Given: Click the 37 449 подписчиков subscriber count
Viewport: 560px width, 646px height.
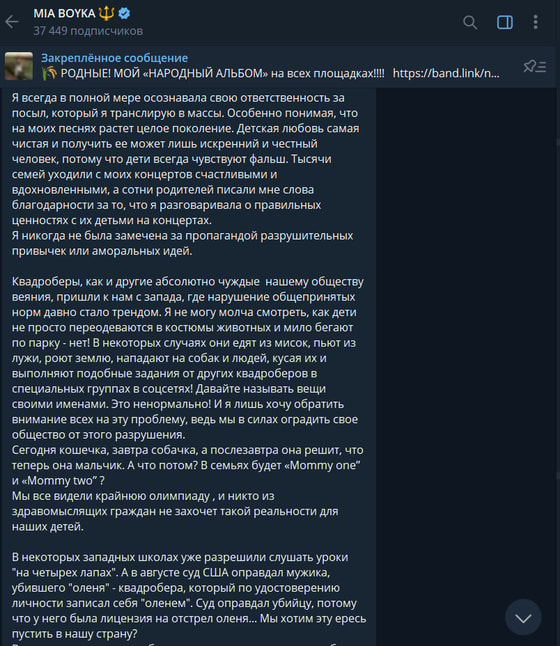Looking at the screenshot, I should click(x=88, y=31).
